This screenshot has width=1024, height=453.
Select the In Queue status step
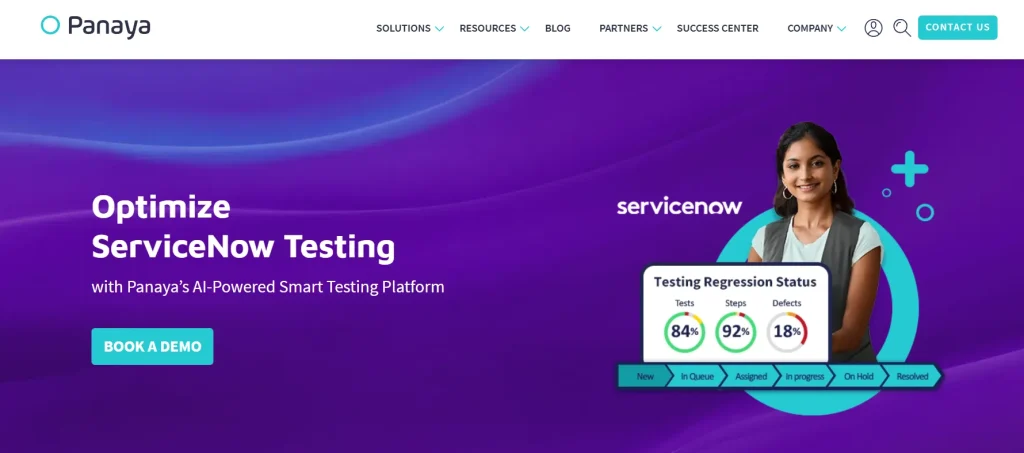[697, 376]
